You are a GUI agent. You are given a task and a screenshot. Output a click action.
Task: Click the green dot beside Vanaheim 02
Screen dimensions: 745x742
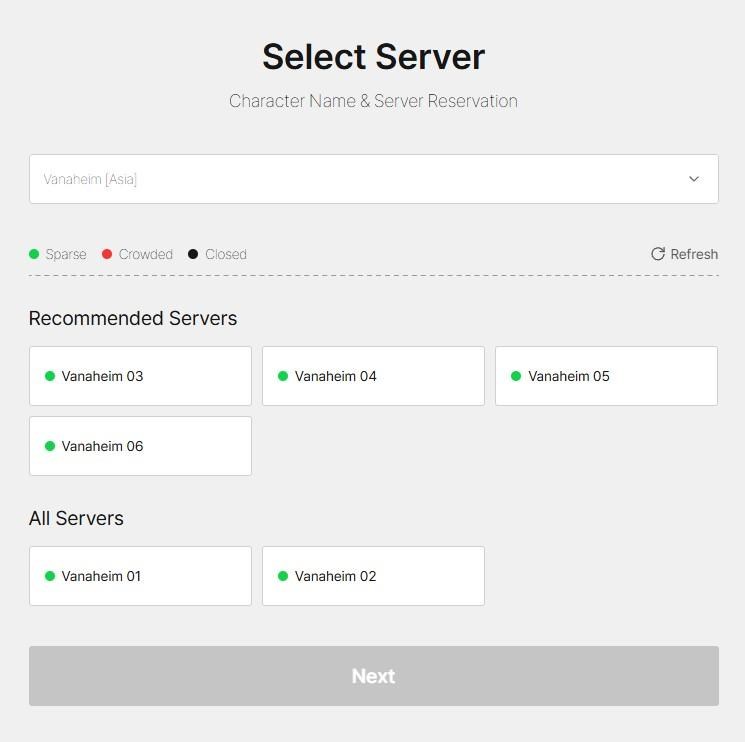click(283, 576)
